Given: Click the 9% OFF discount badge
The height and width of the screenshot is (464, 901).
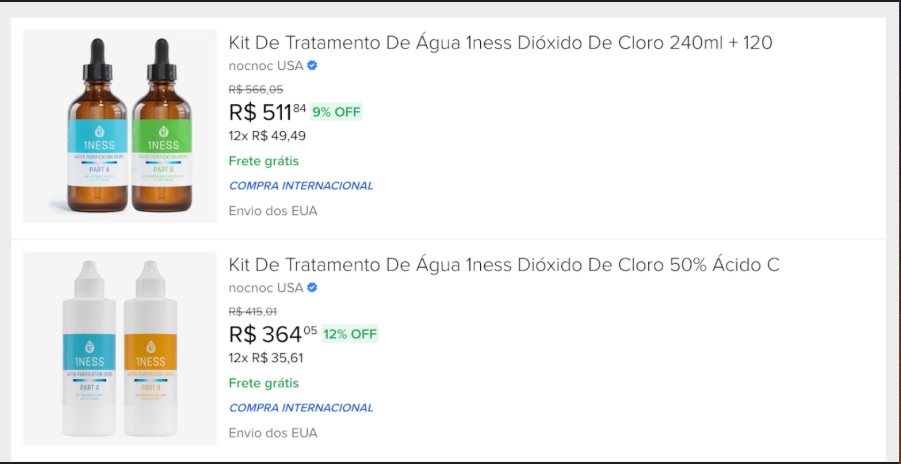Looking at the screenshot, I should pyautogui.click(x=336, y=112).
